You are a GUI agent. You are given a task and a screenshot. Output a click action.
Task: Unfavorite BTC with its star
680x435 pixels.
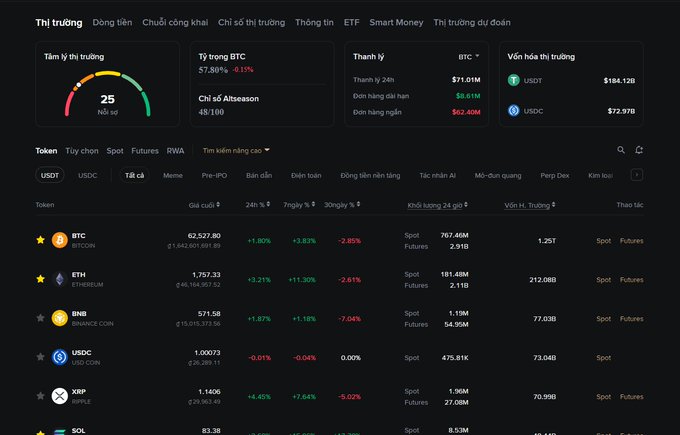click(x=40, y=240)
